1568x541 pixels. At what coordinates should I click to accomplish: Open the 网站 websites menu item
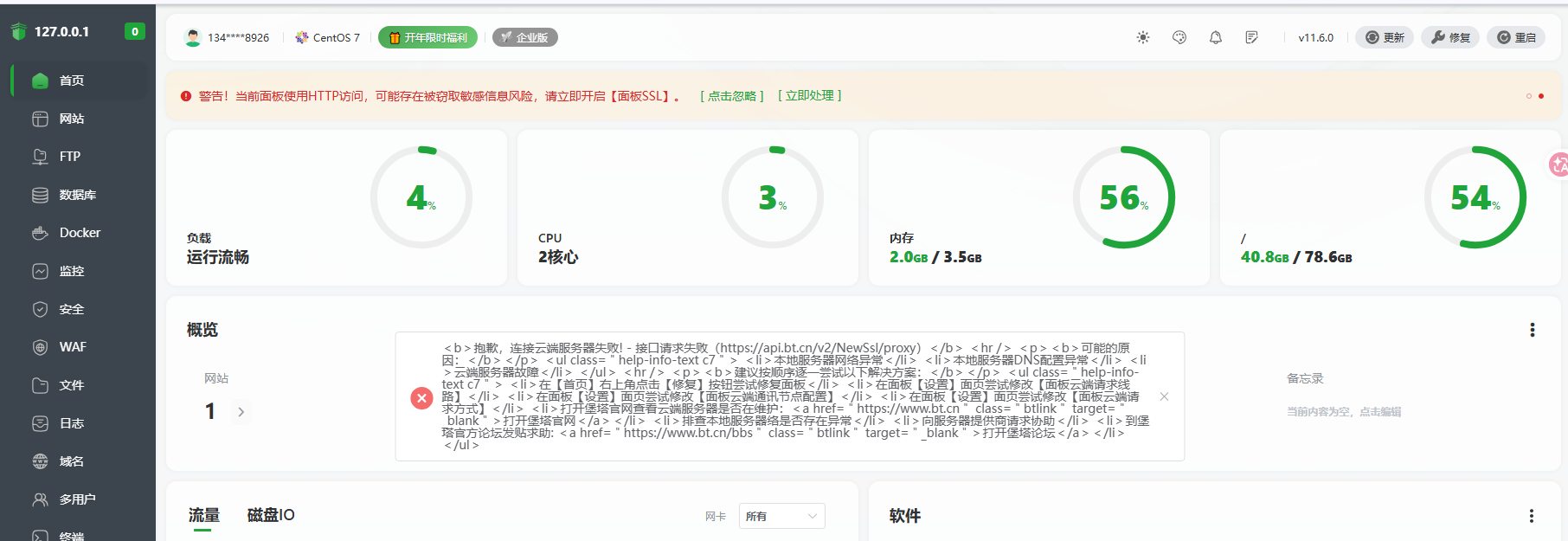(x=79, y=119)
